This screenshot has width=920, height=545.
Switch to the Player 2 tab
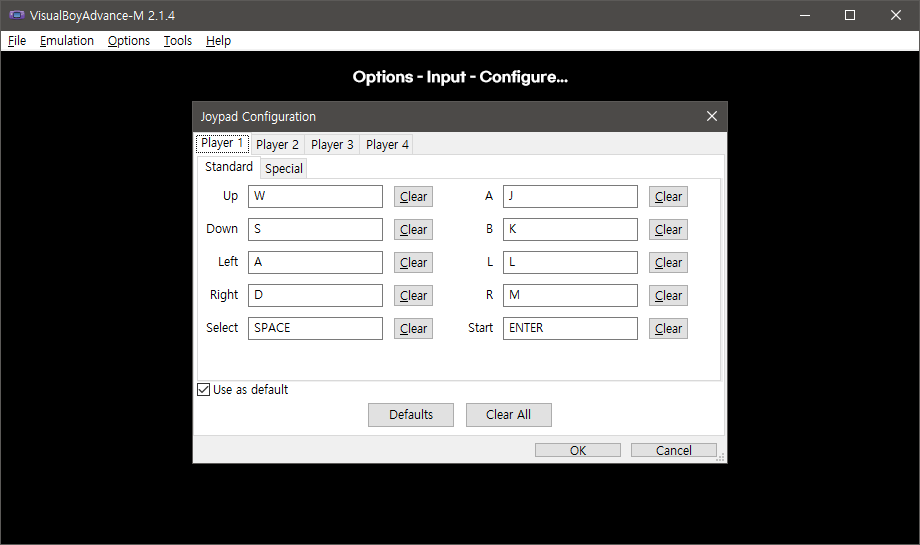point(277,144)
